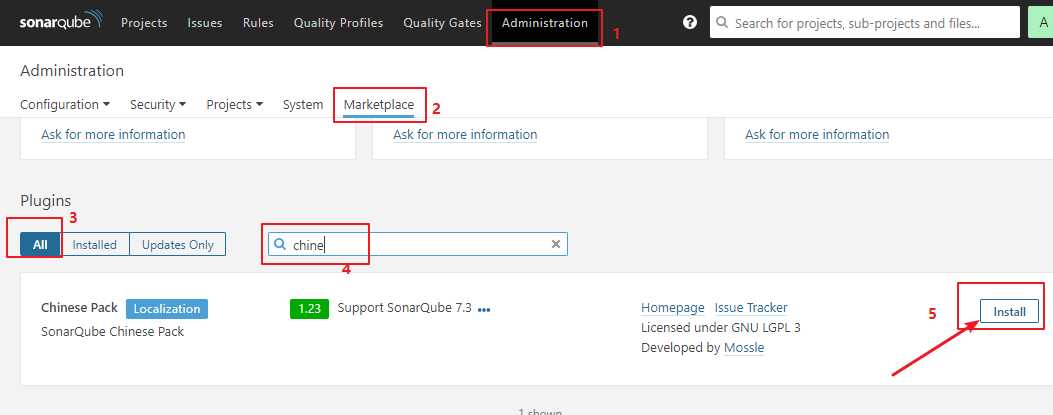
Task: Filter plugins by Updates Only
Action: click(x=177, y=244)
